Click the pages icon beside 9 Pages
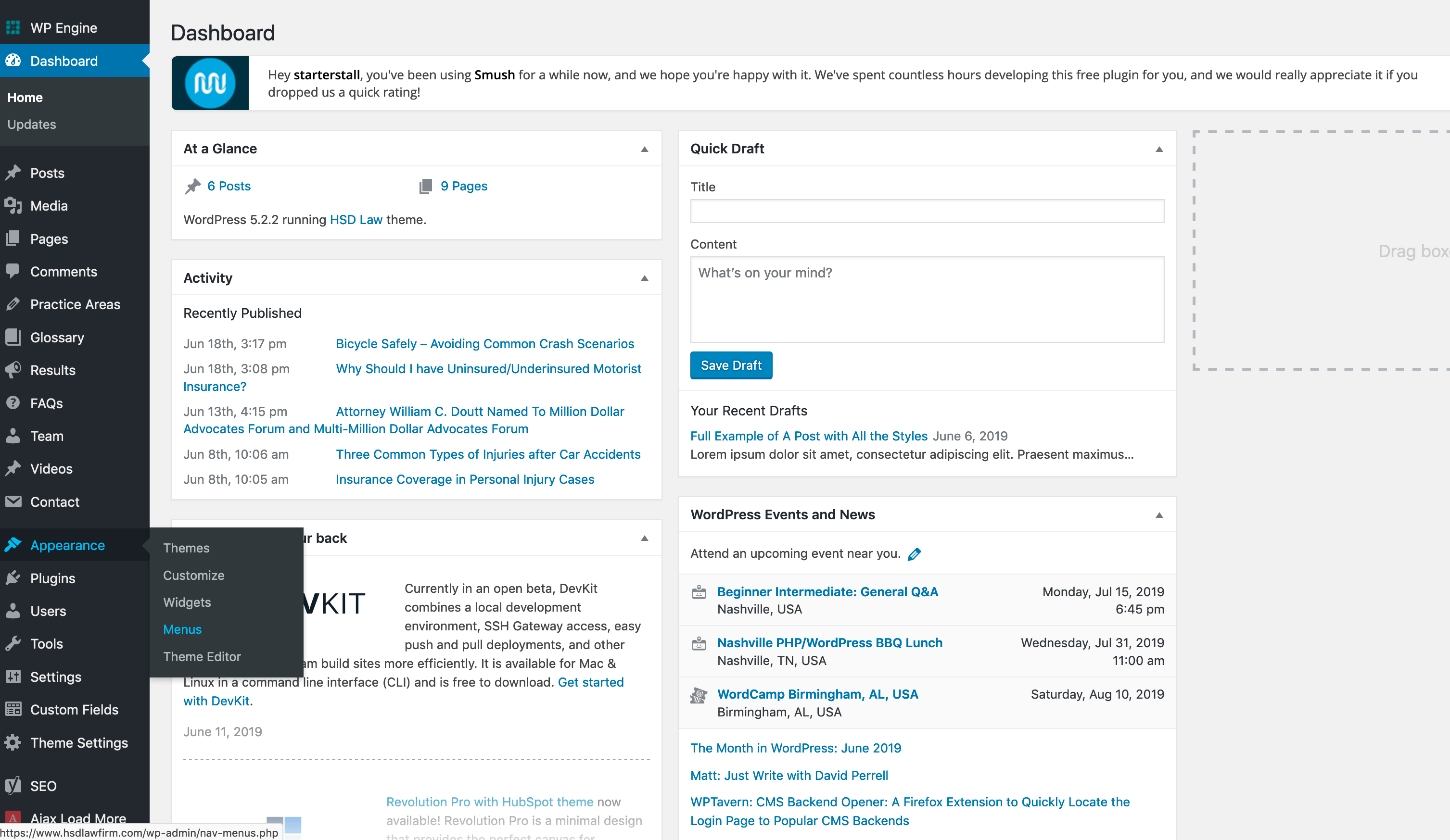 426,186
